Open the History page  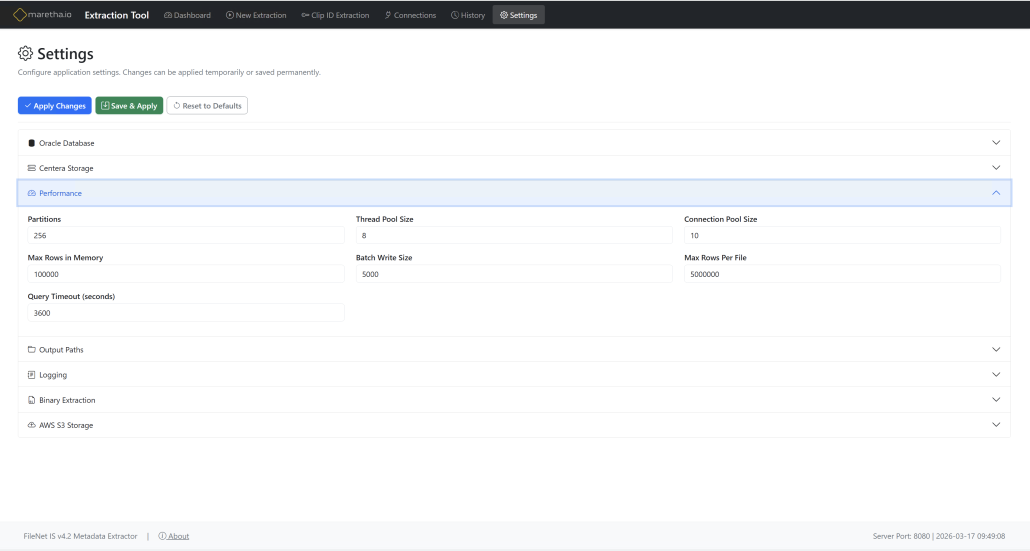tap(468, 15)
